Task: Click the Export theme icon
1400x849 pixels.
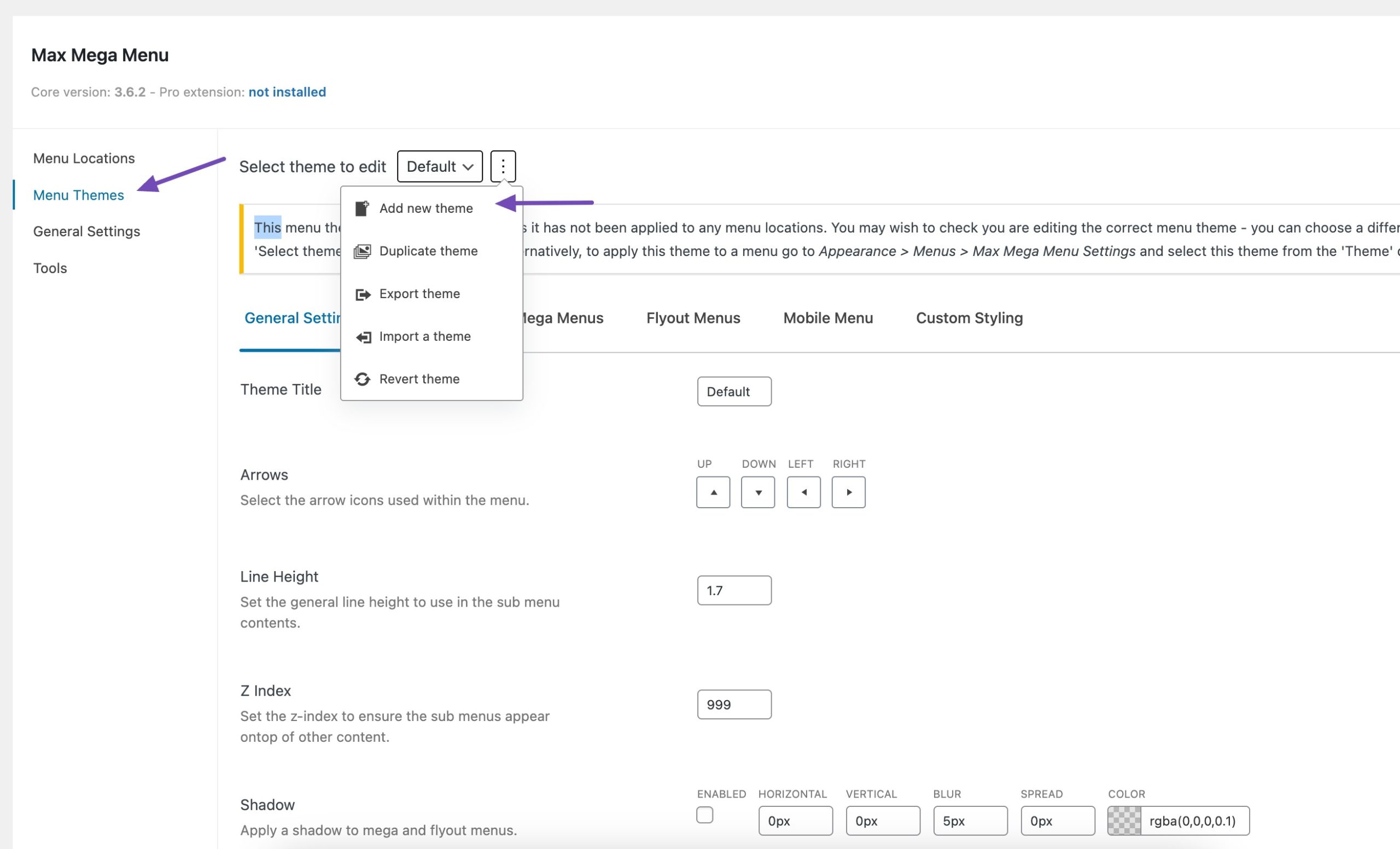Action: tap(363, 294)
